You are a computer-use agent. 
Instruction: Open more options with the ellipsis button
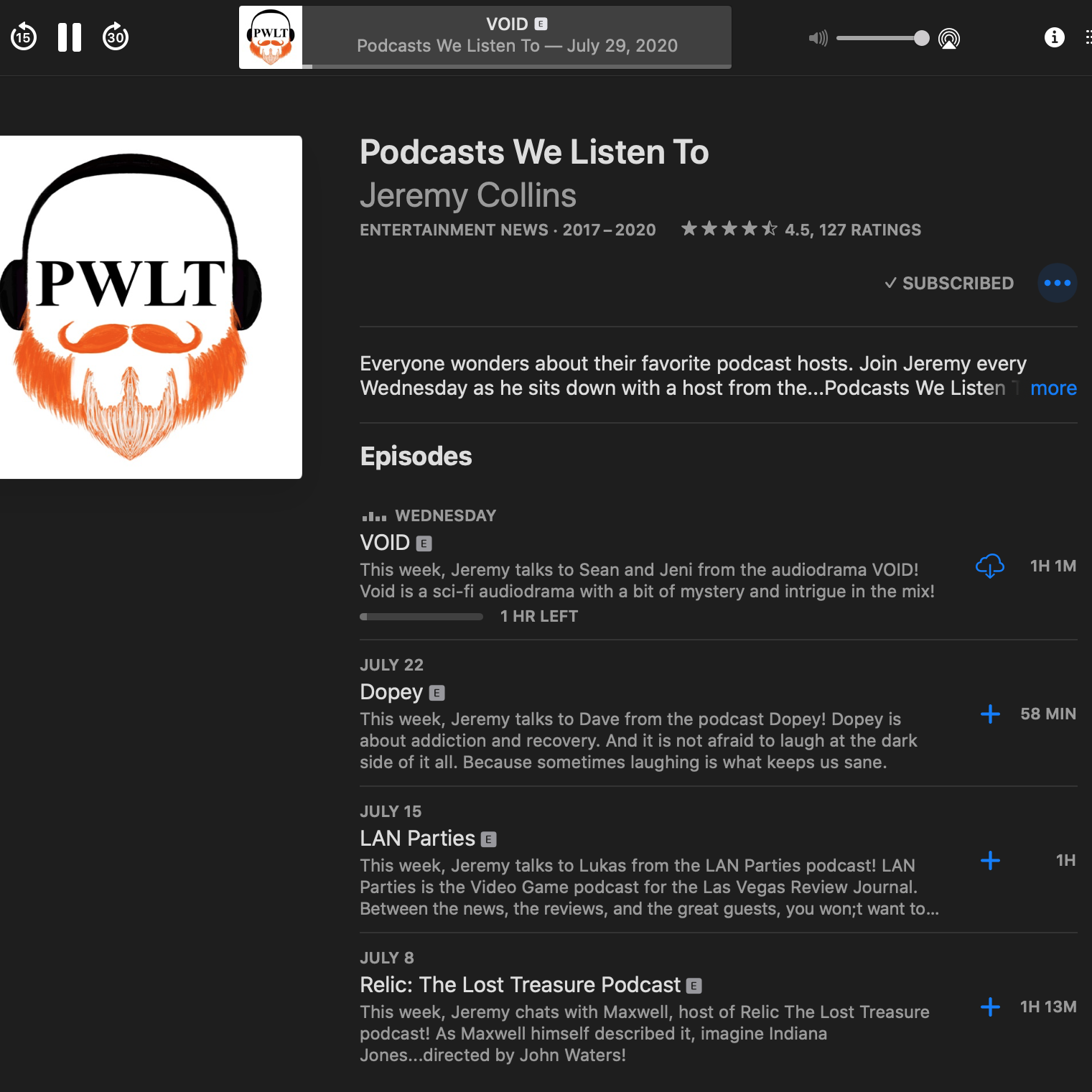click(1056, 283)
